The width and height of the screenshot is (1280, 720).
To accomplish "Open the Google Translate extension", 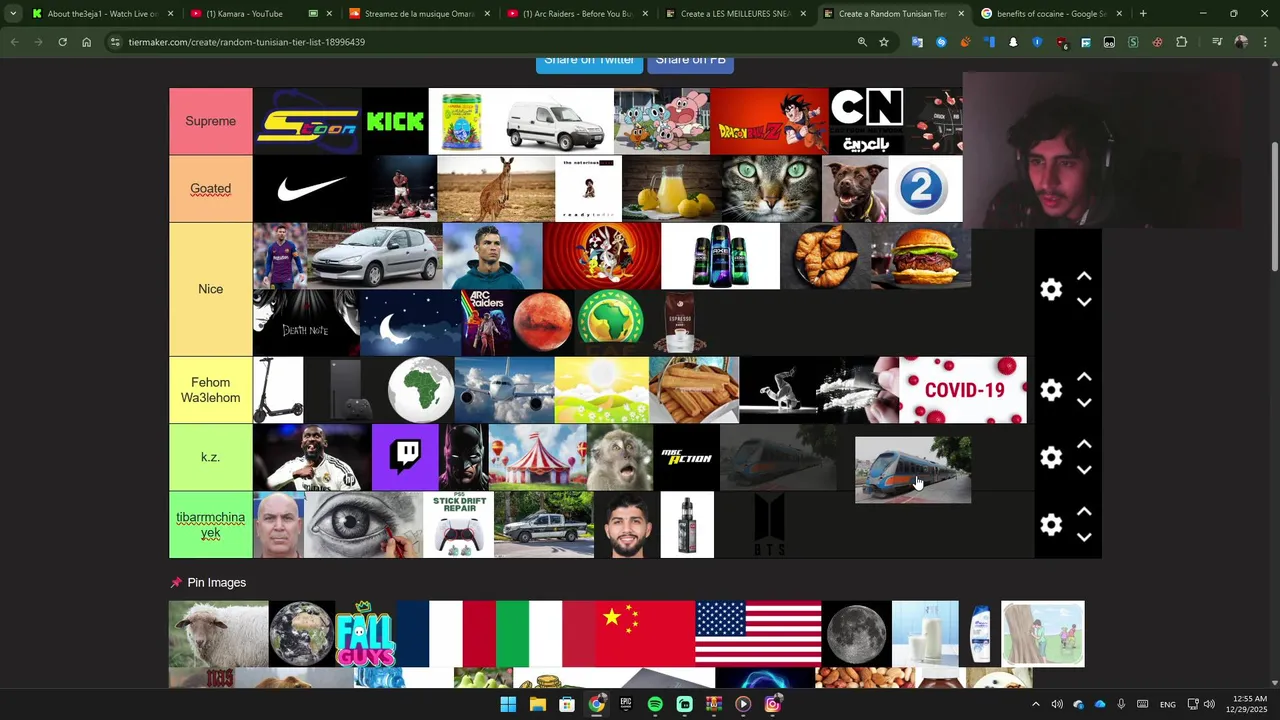I will point(917,42).
